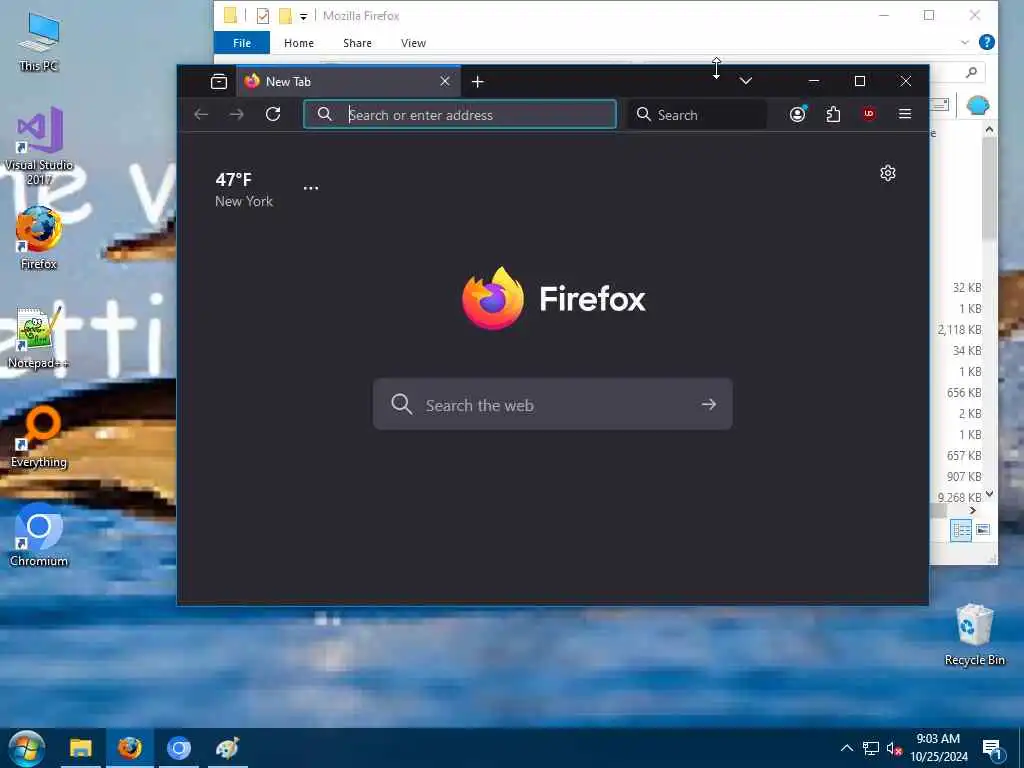Image resolution: width=1024 pixels, height=768 pixels.
Task: Open the clock showing 9:03 AM
Action: pos(938,748)
